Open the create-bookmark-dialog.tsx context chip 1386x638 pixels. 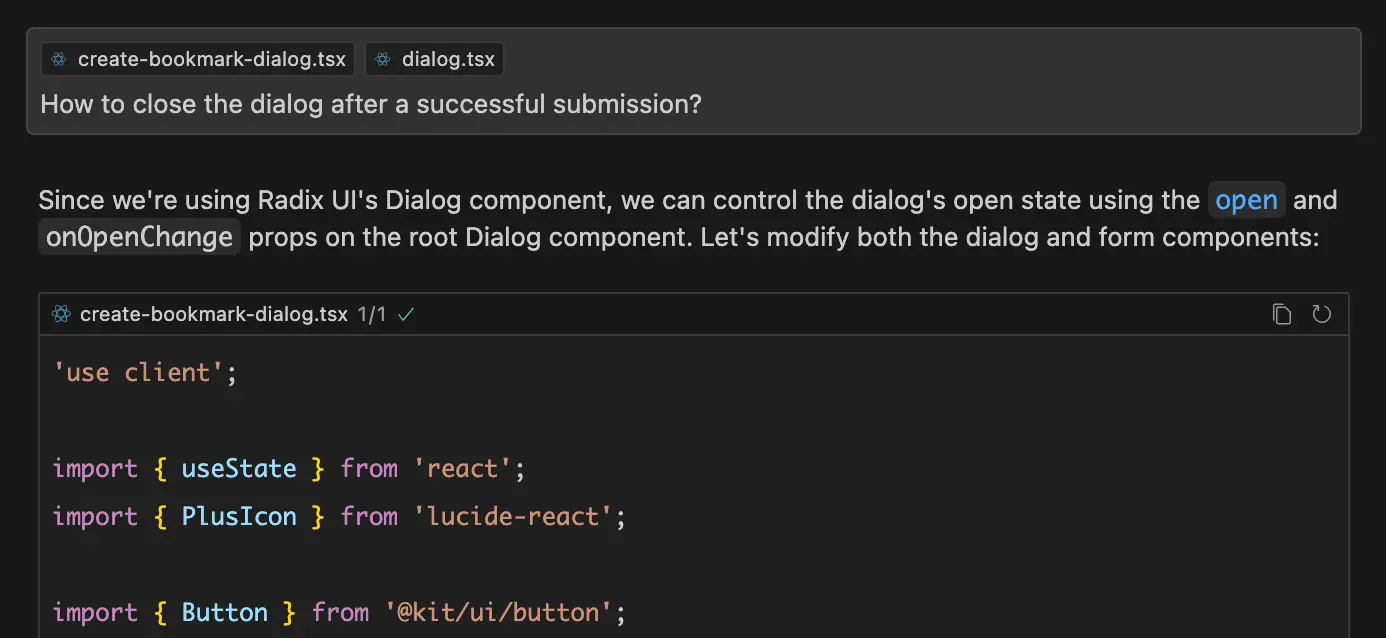click(x=211, y=60)
